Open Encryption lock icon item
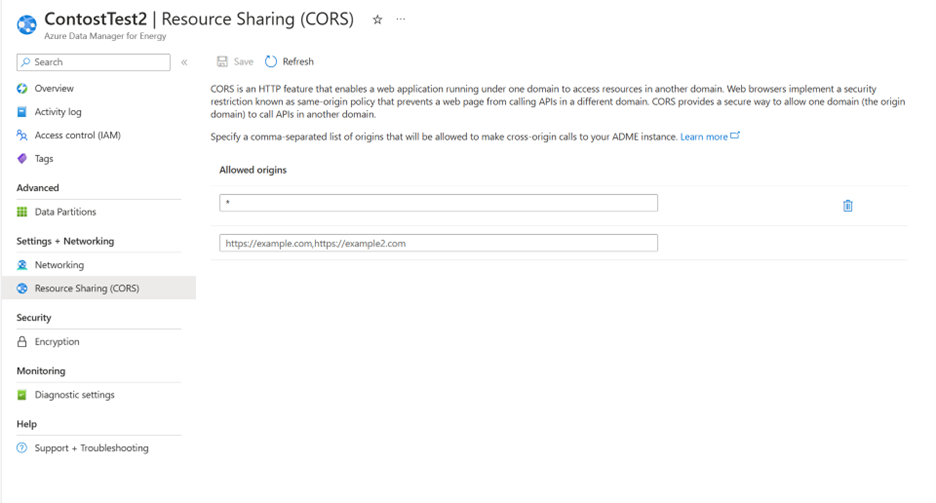This screenshot has height=503, width=936. click(x=22, y=342)
